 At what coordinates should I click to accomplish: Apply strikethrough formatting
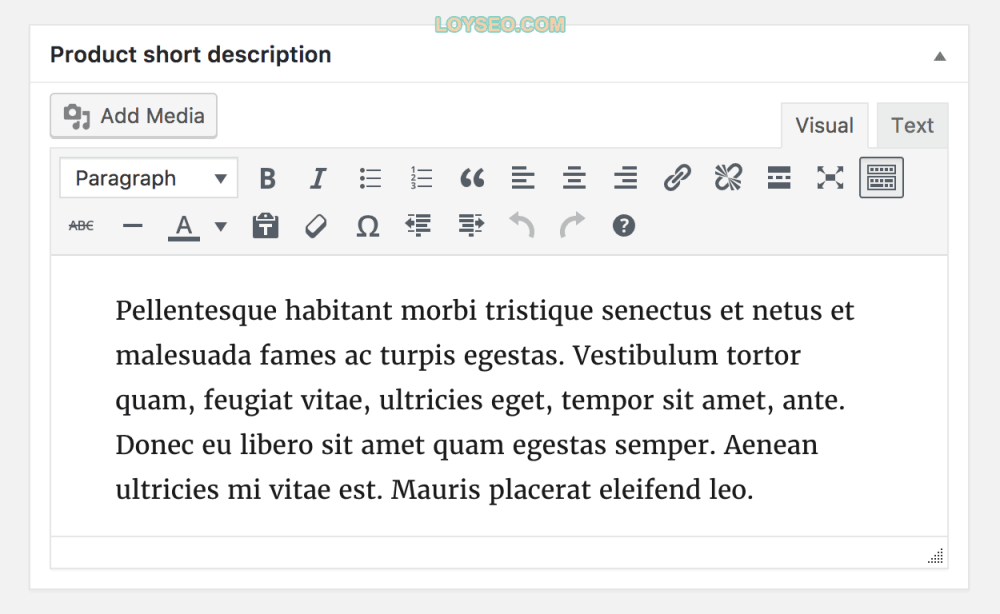pyautogui.click(x=81, y=226)
